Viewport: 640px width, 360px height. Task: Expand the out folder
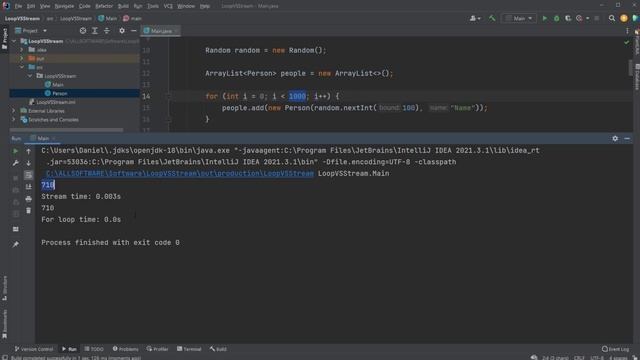pos(22,58)
